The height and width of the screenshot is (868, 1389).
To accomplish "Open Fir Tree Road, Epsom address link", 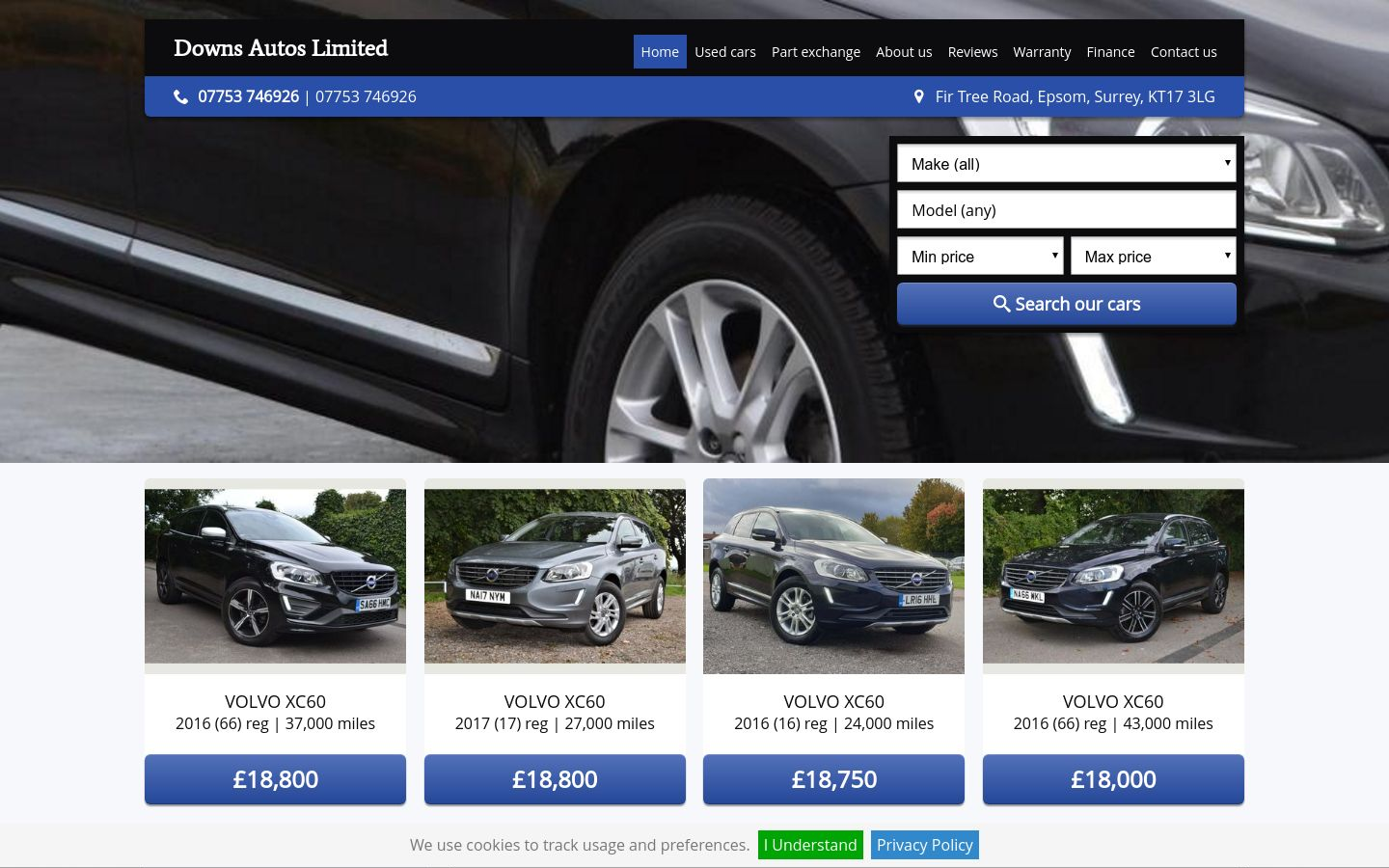I will click(x=1075, y=96).
